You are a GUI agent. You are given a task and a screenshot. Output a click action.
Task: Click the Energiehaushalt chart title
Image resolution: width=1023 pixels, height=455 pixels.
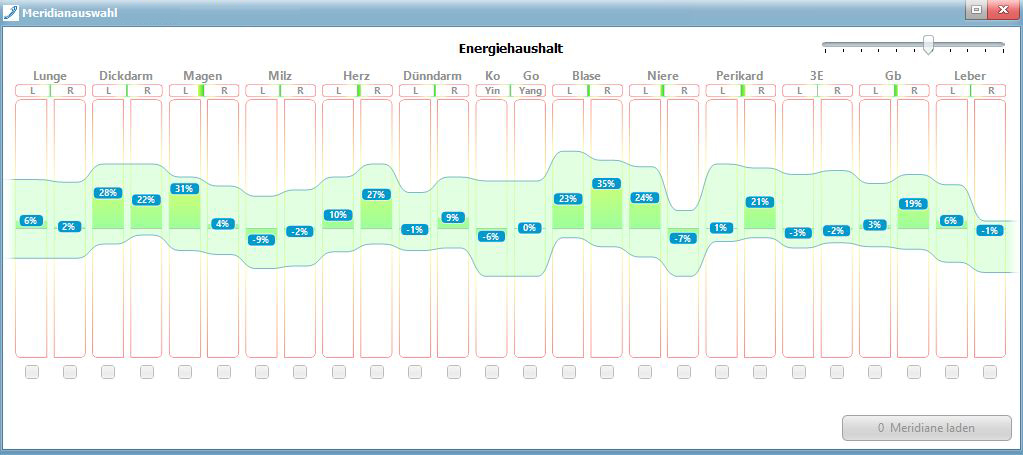point(511,48)
